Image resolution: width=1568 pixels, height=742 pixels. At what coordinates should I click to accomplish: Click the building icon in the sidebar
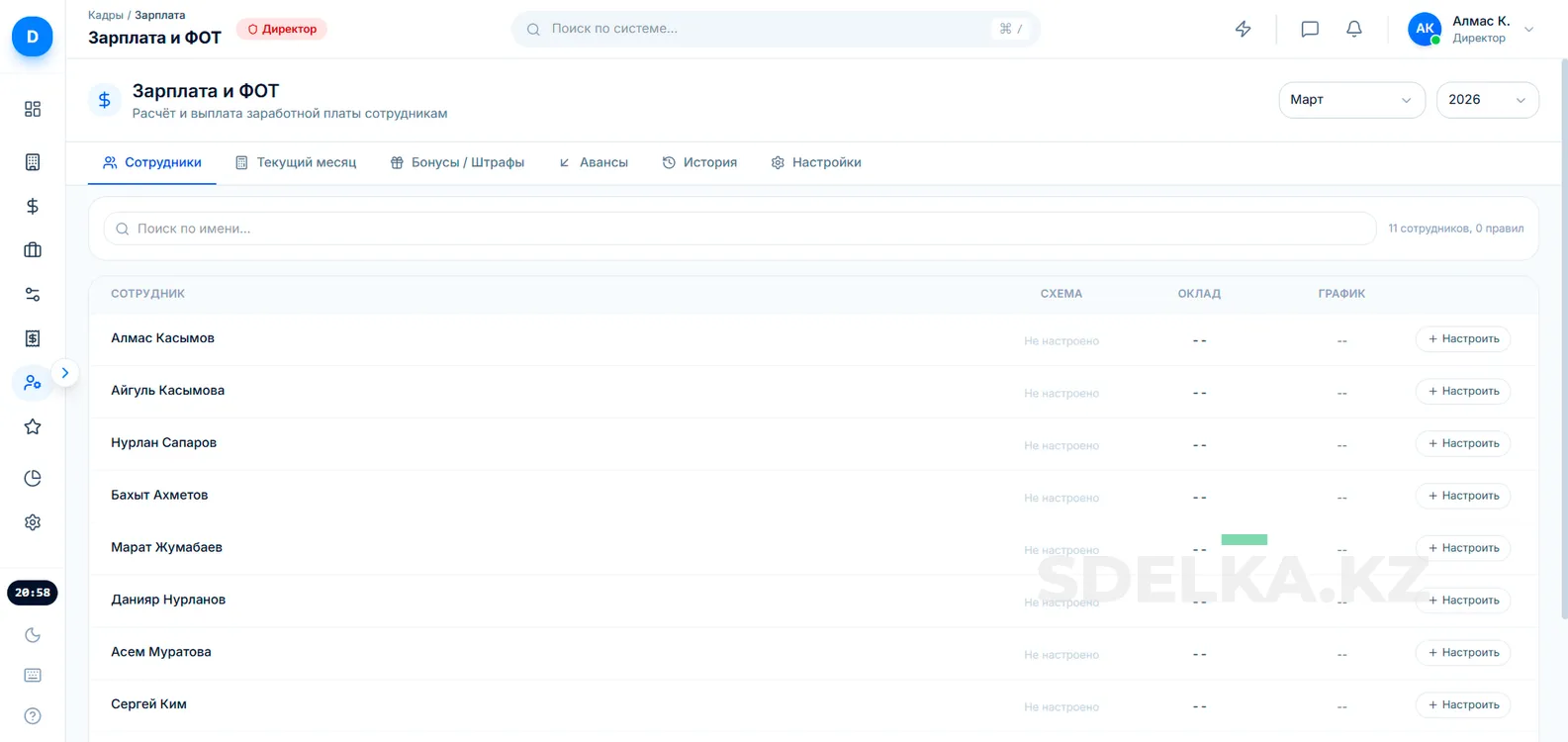[x=33, y=162]
